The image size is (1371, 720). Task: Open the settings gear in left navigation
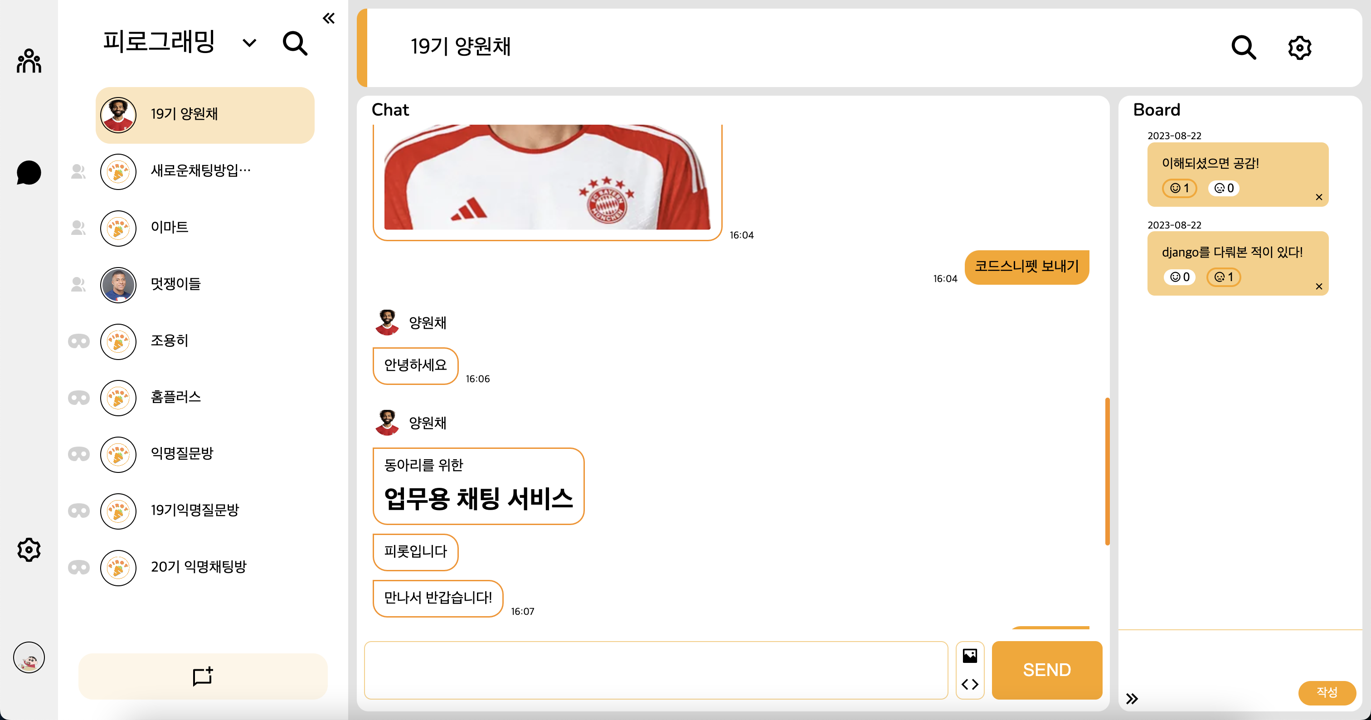pyautogui.click(x=29, y=549)
